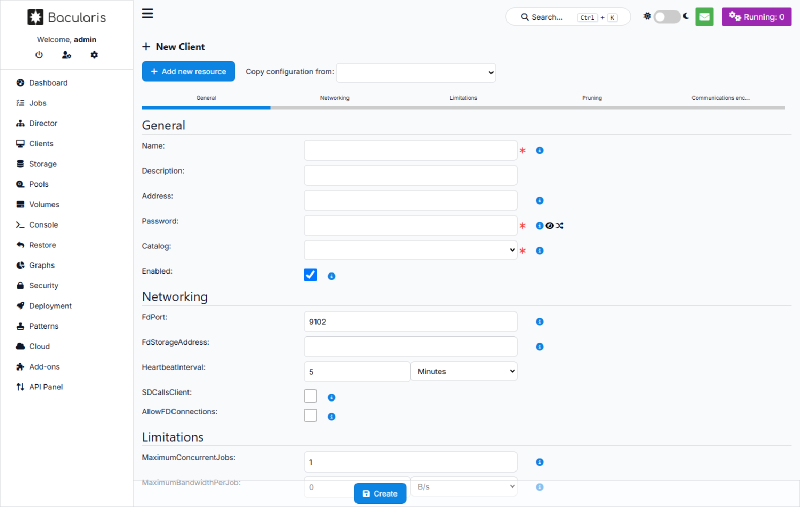
Task: Click the sun light-mode icon
Action: (647, 16)
